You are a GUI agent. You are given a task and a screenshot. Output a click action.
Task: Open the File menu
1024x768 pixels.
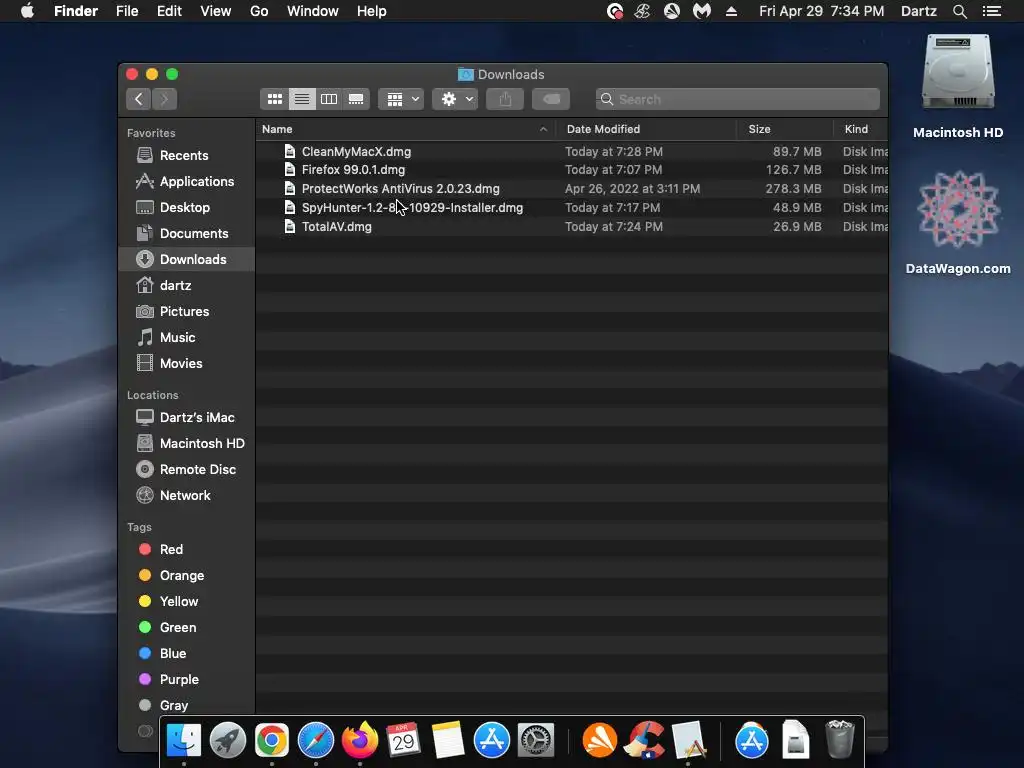click(127, 11)
